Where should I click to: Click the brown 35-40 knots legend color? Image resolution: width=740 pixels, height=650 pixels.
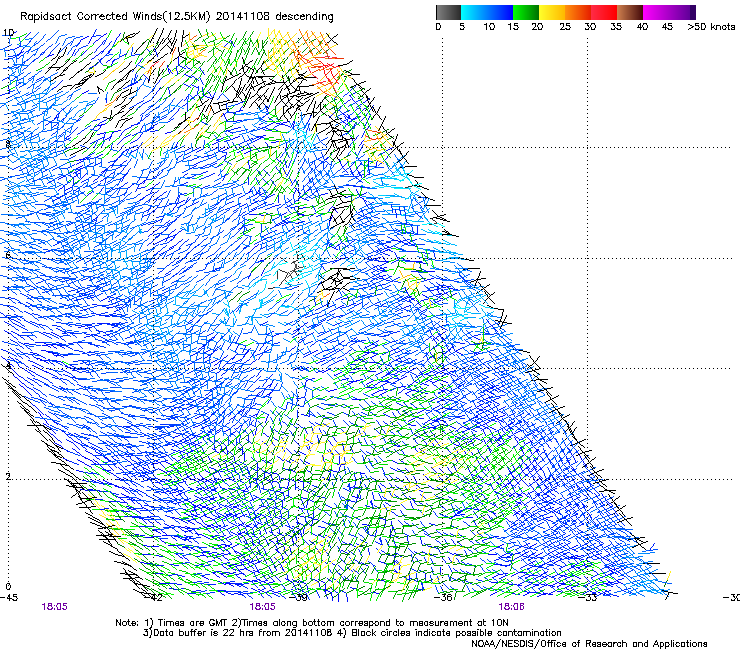coord(630,12)
